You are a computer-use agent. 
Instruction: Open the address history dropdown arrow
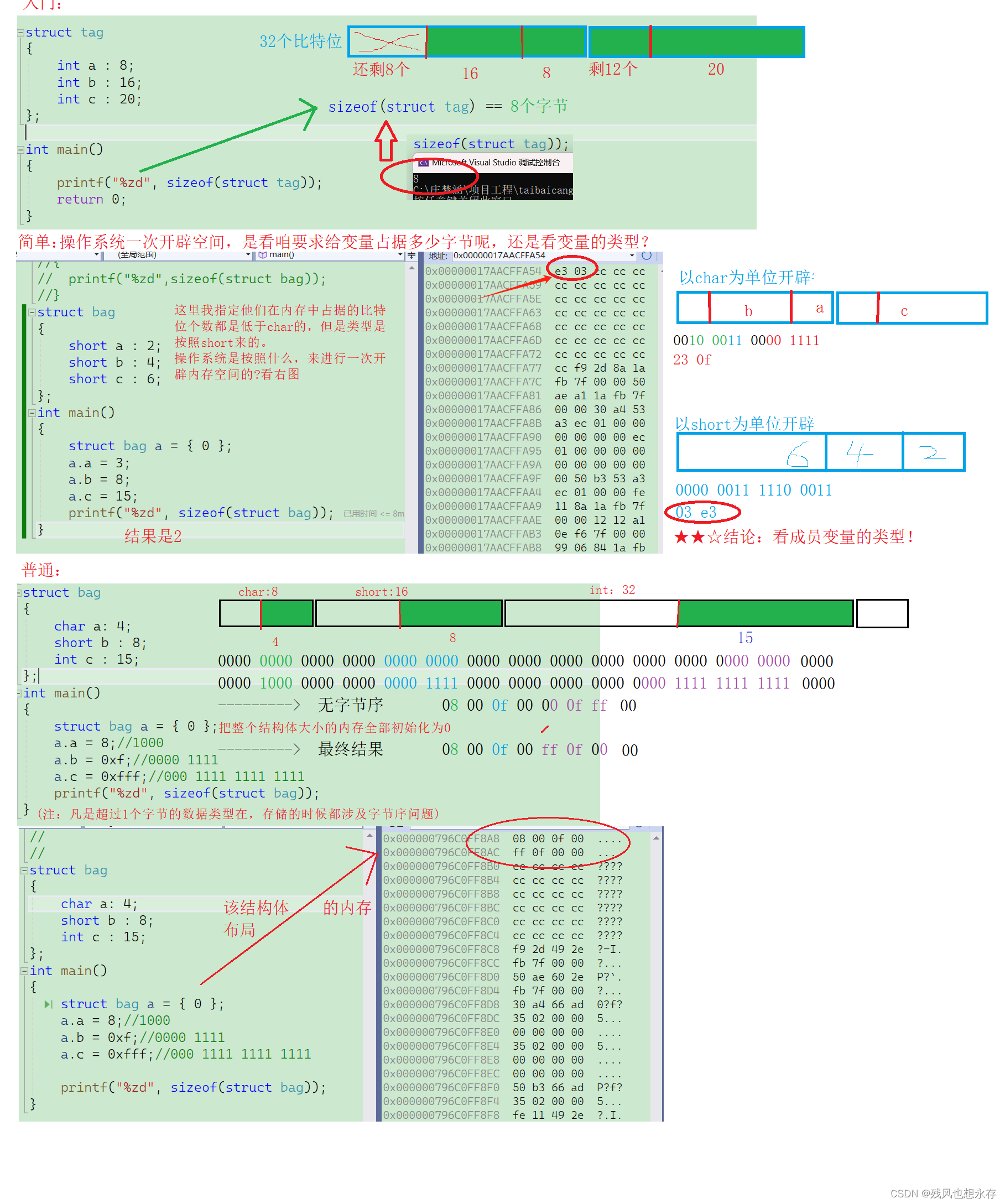(x=632, y=256)
